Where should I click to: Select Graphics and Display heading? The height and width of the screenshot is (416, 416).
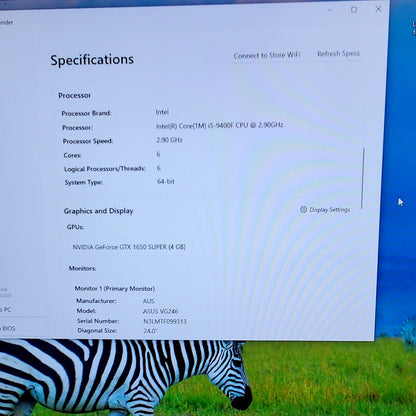98,211
